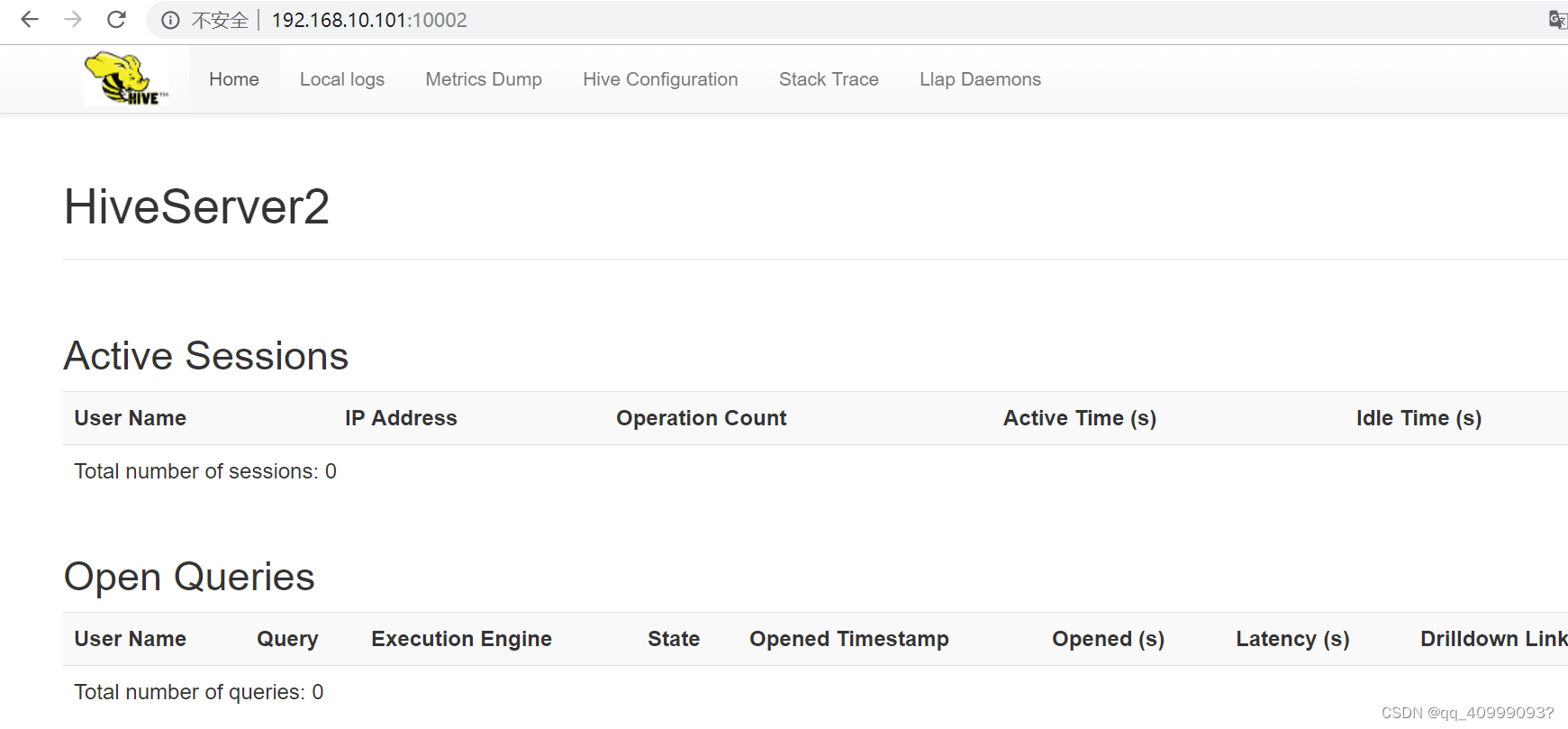Select the address bar URL 192.168.10.101:10002

pyautogui.click(x=369, y=20)
